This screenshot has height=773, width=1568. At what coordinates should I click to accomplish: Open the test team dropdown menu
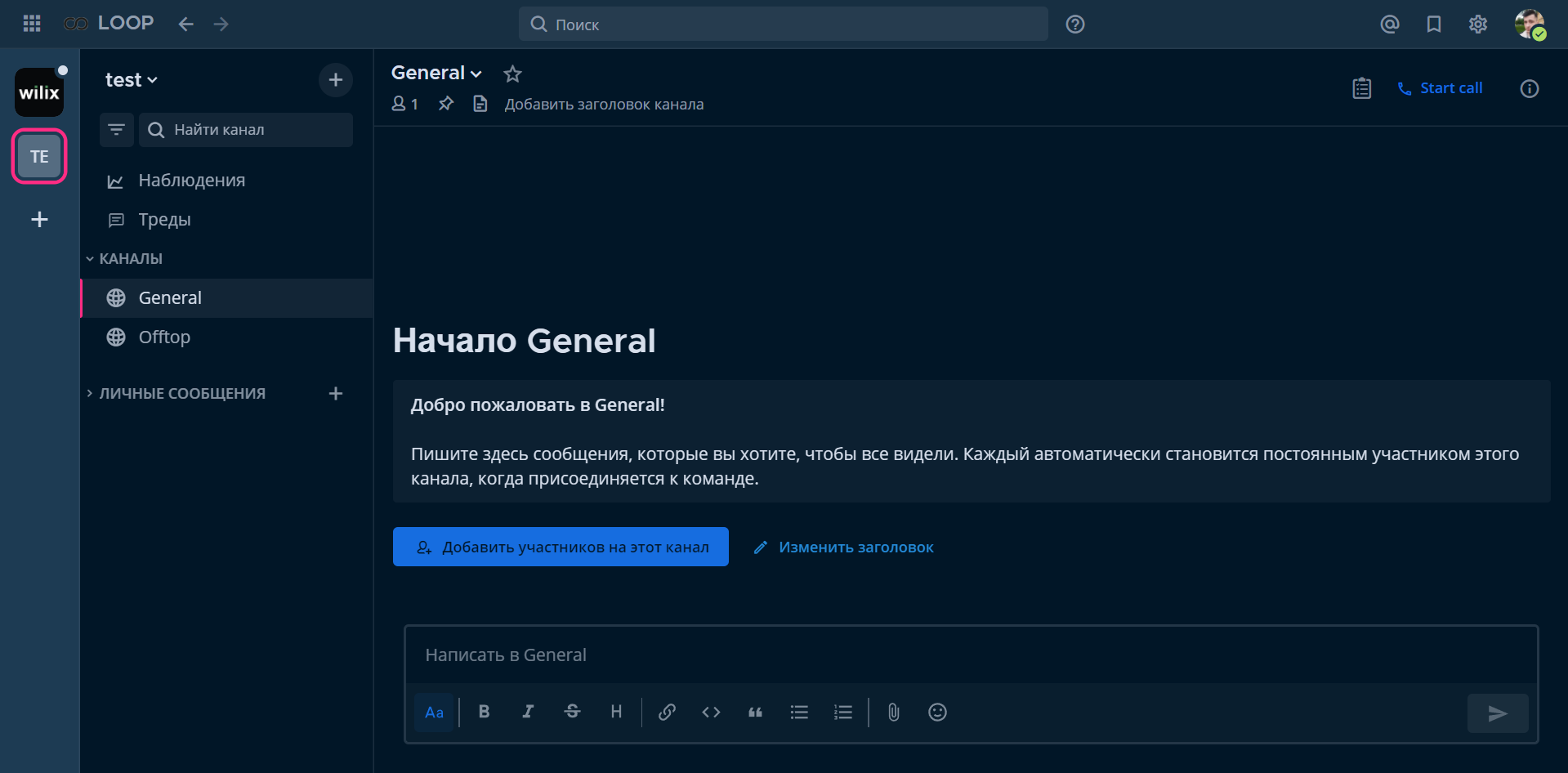(x=131, y=80)
